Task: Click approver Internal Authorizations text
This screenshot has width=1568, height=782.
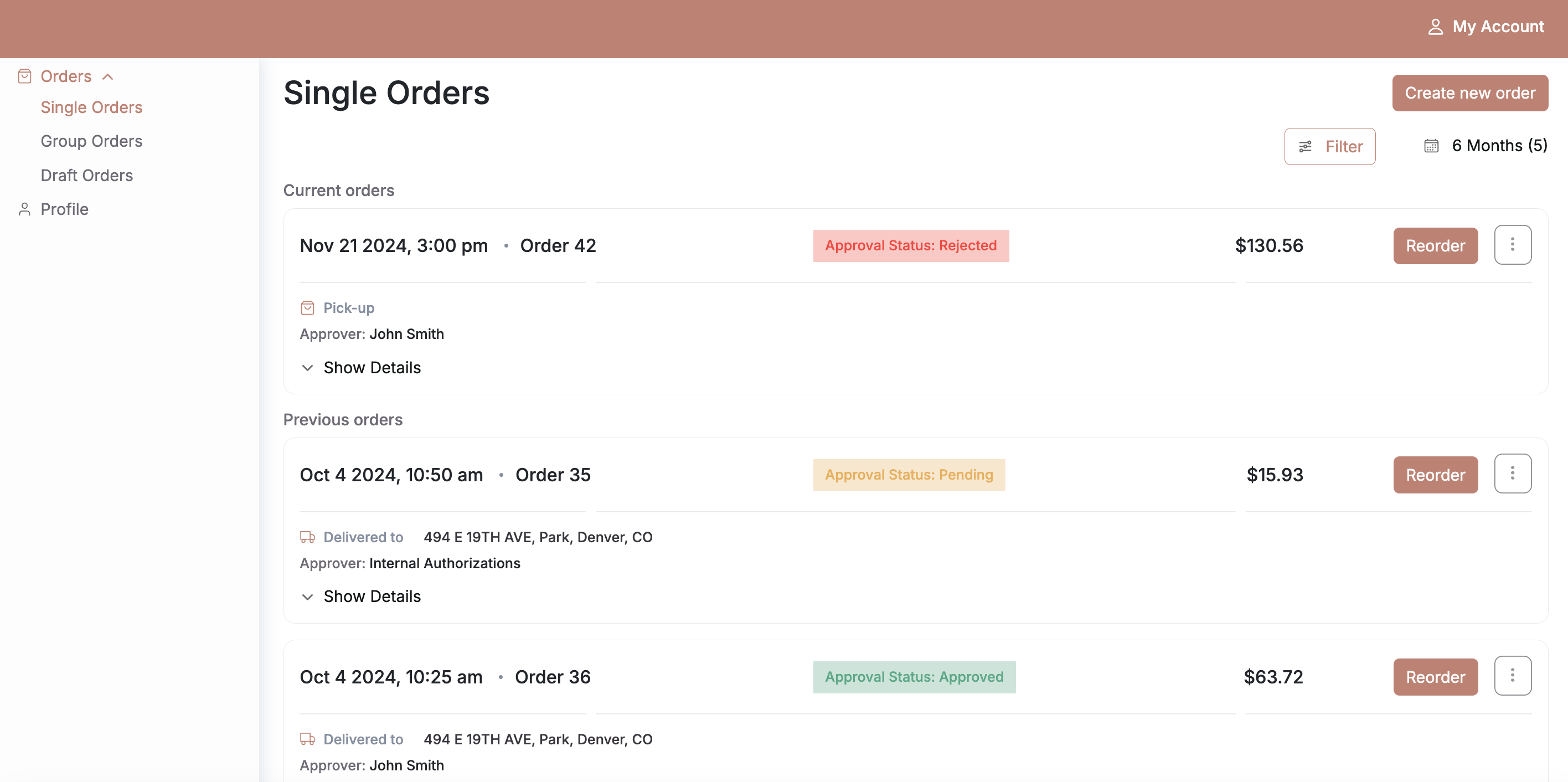Action: point(445,563)
